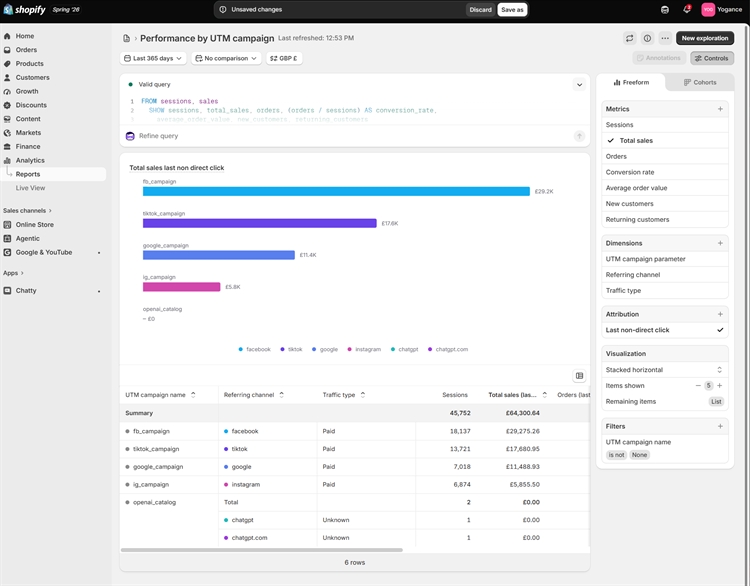Add a filter with plus icon

point(720,426)
